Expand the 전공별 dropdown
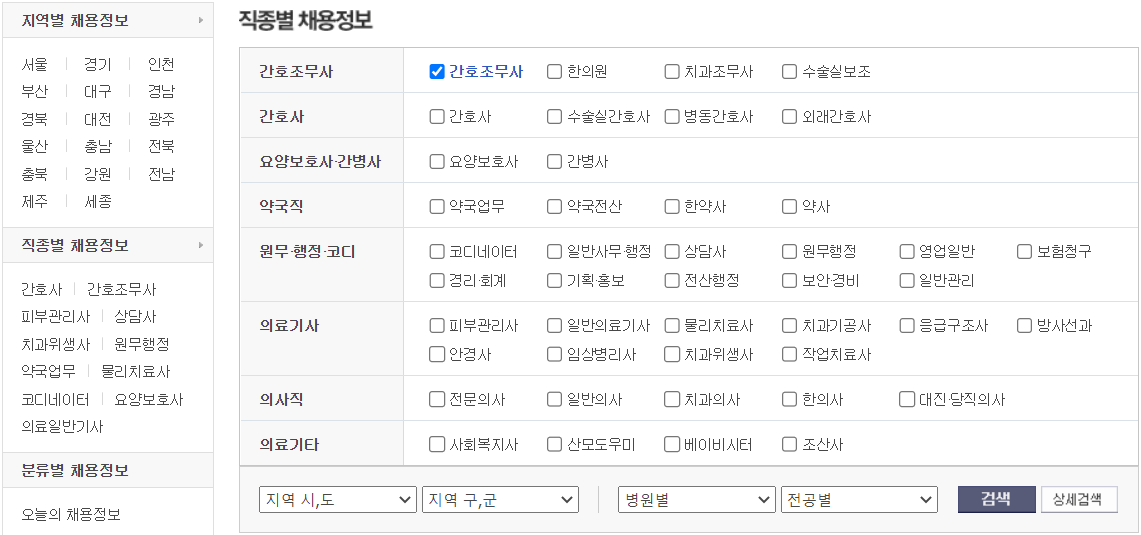This screenshot has width=1141, height=535. (x=859, y=500)
